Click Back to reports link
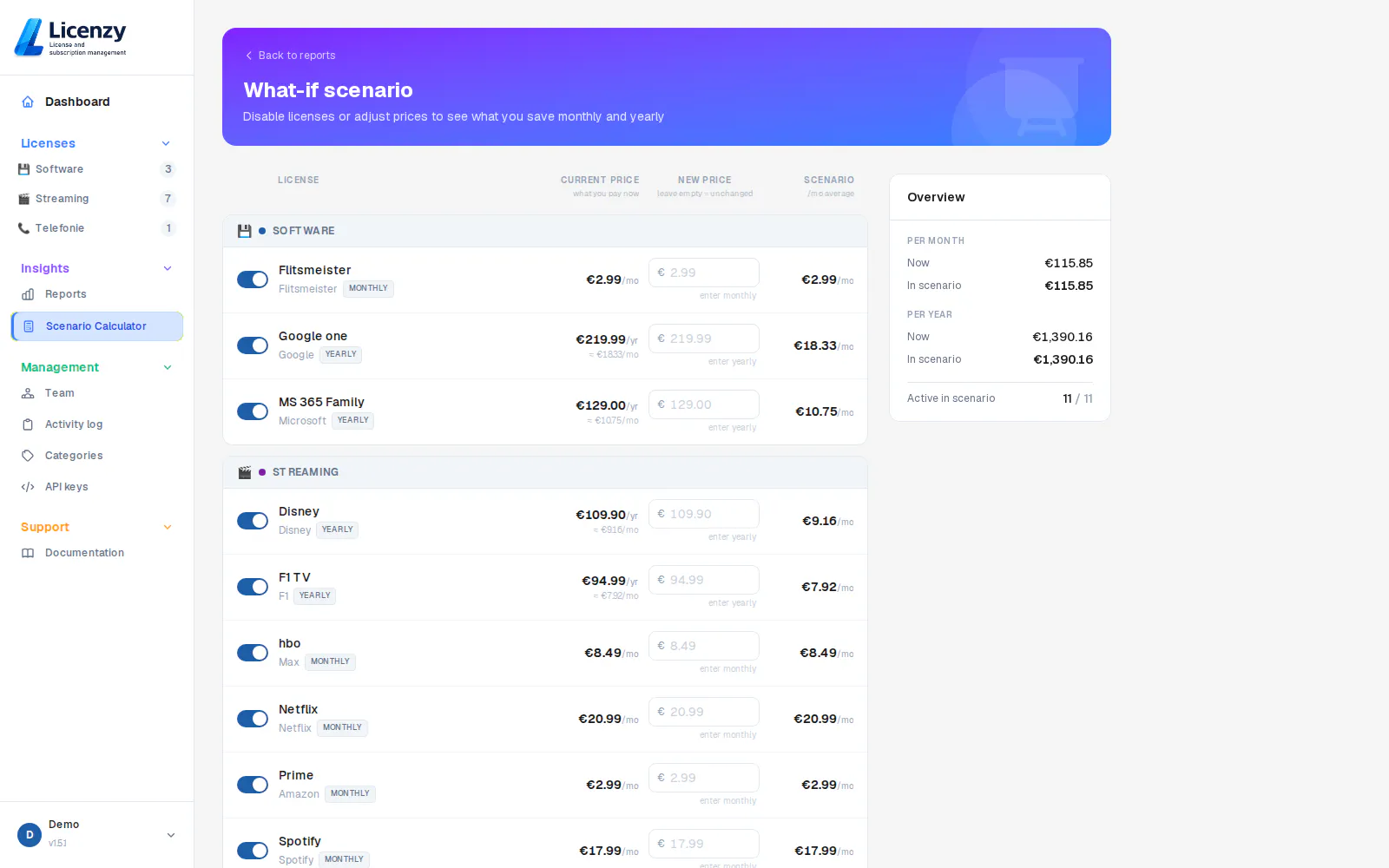1389x868 pixels. point(290,56)
